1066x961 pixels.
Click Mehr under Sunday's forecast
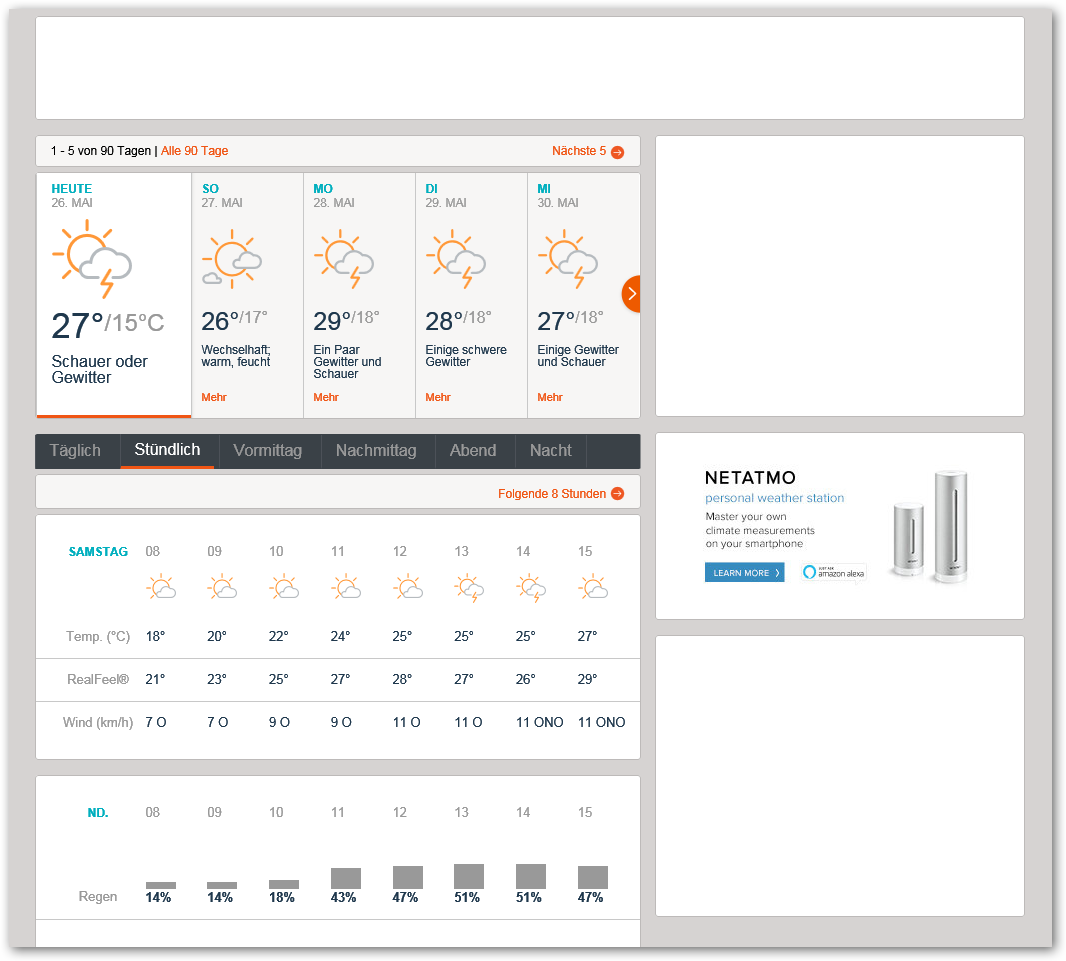tap(214, 397)
